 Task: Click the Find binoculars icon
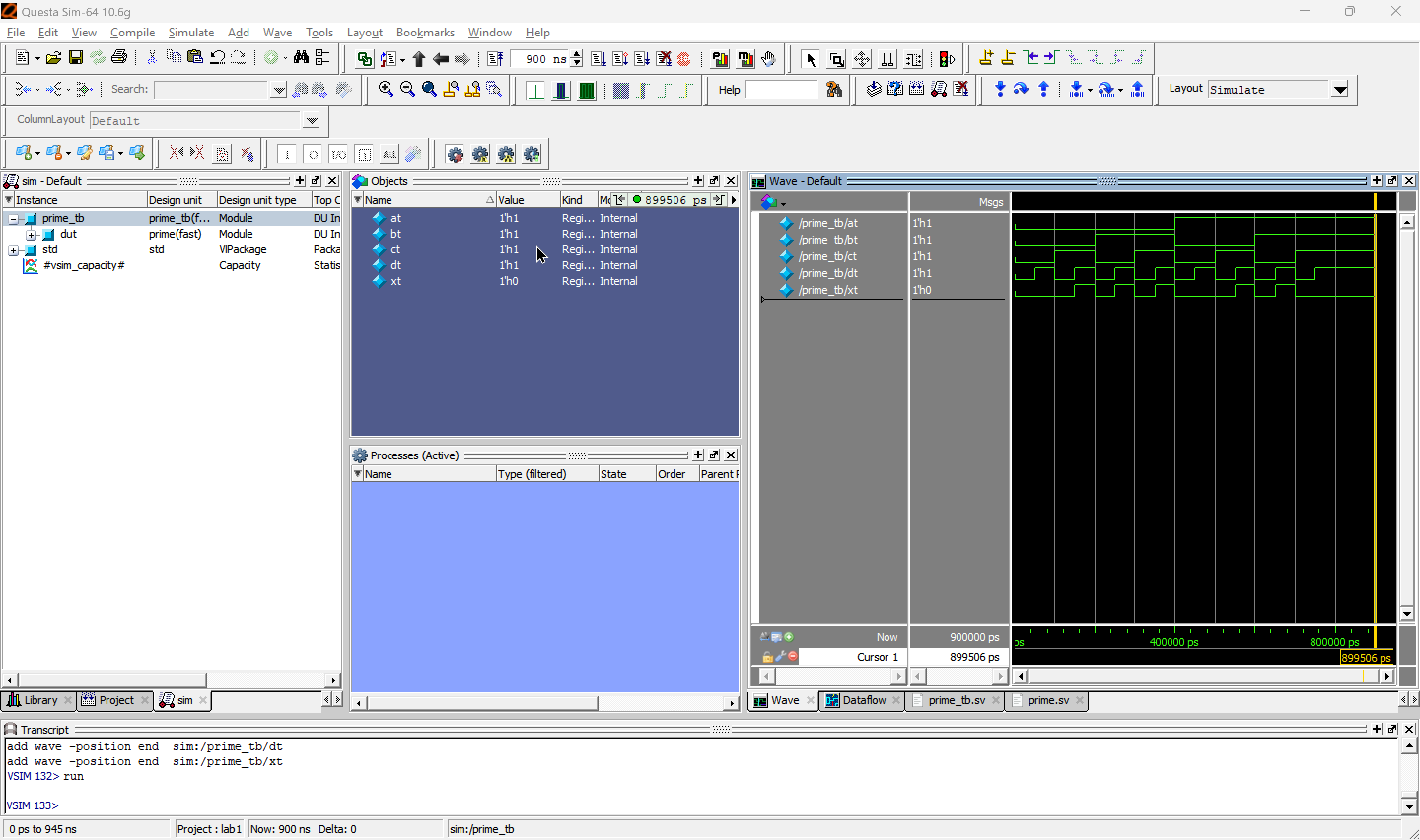pyautogui.click(x=301, y=58)
